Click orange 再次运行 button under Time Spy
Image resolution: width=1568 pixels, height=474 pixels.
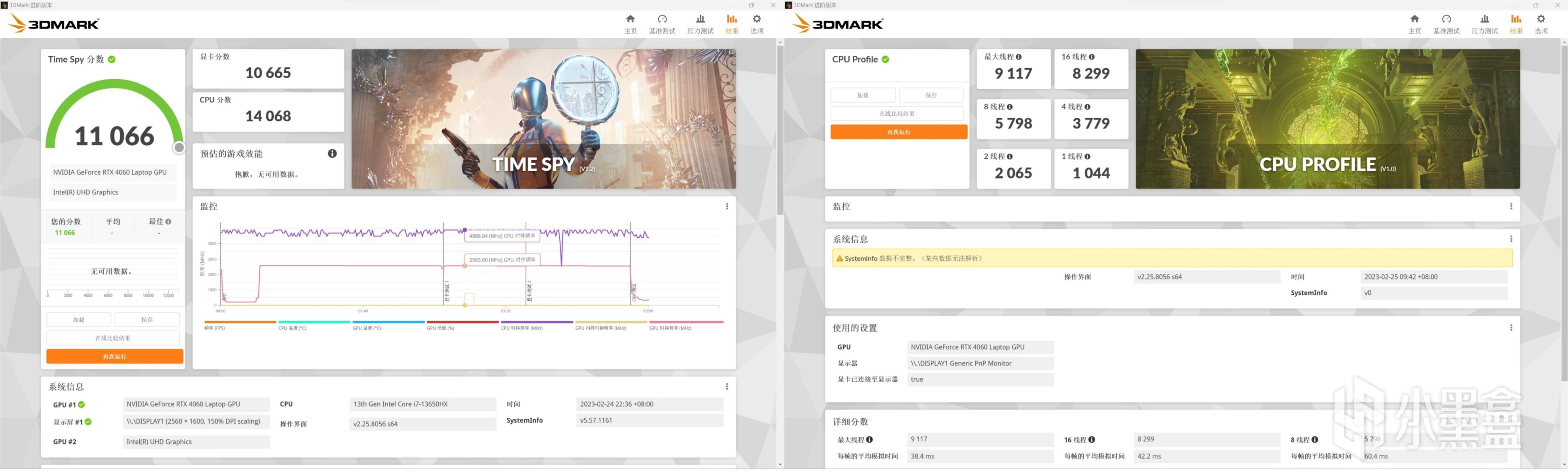coord(114,356)
